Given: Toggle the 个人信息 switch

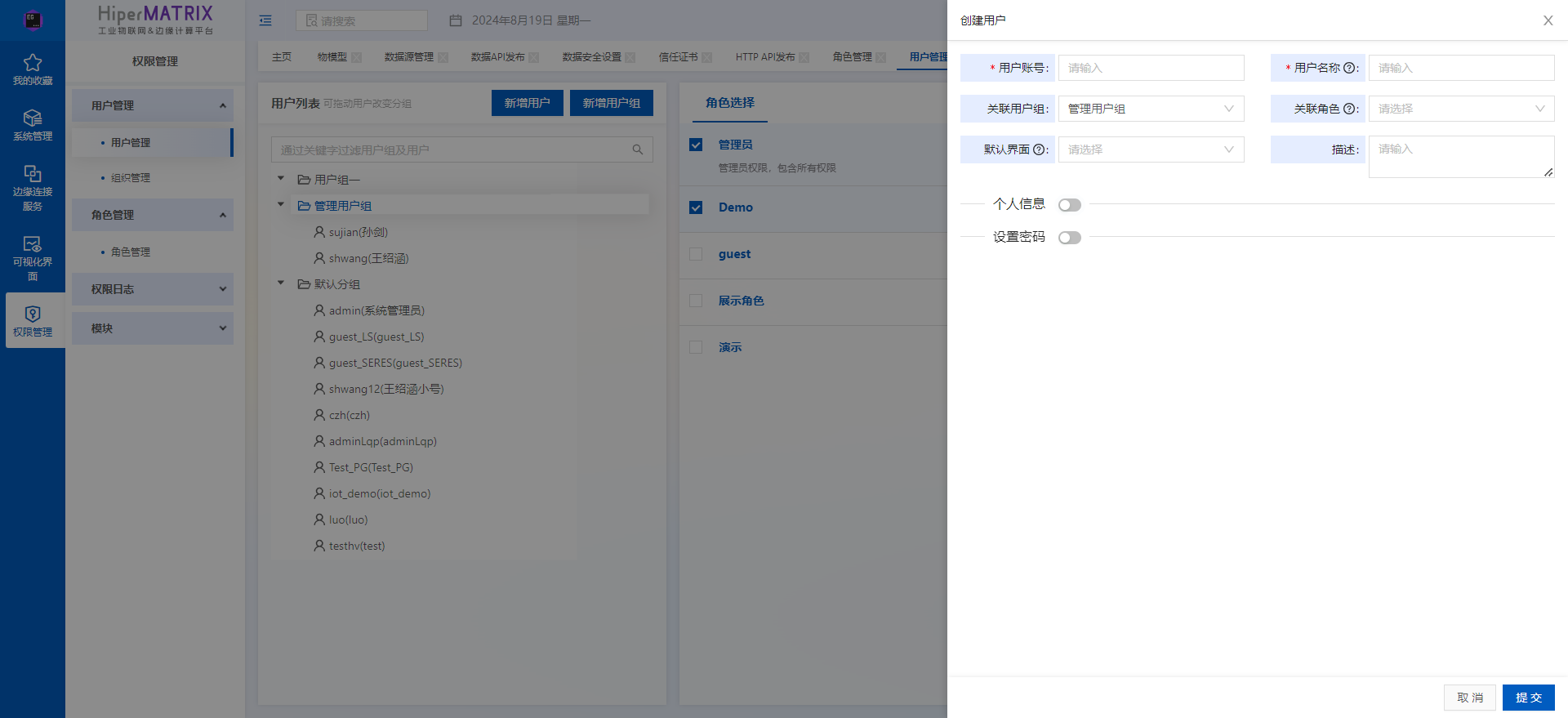Looking at the screenshot, I should pos(1070,205).
